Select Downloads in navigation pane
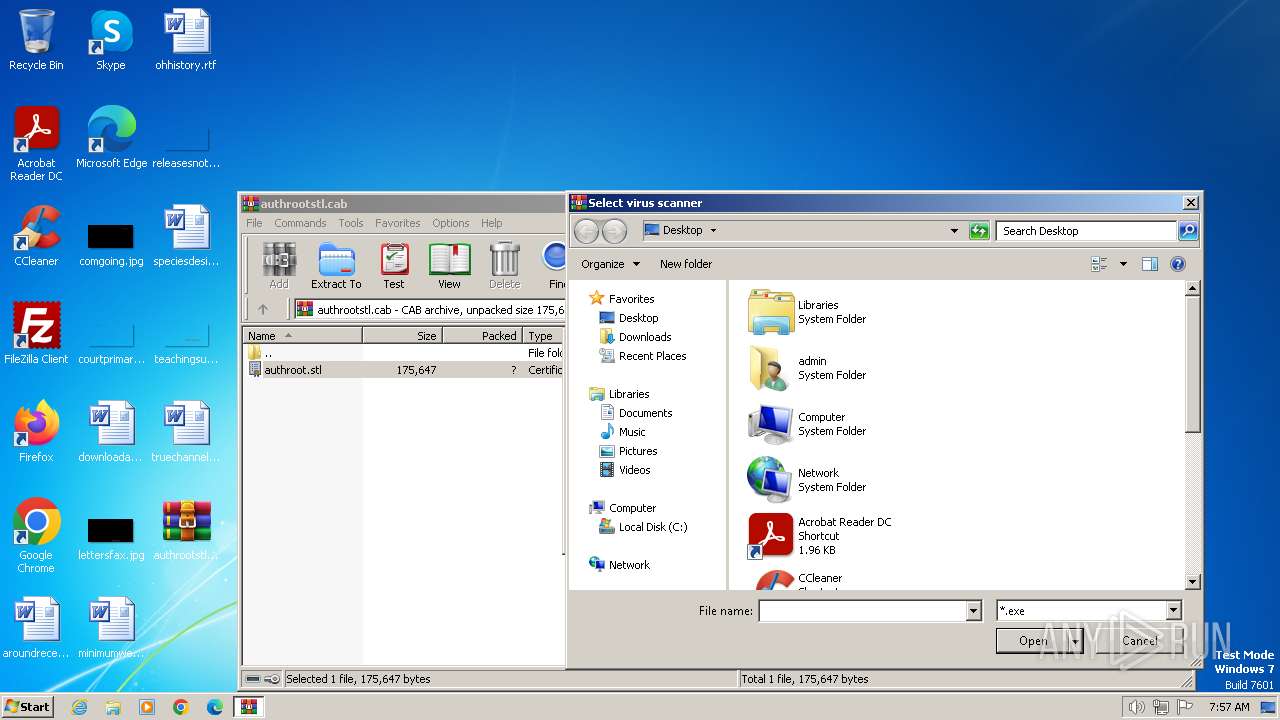1280x720 pixels. (645, 337)
